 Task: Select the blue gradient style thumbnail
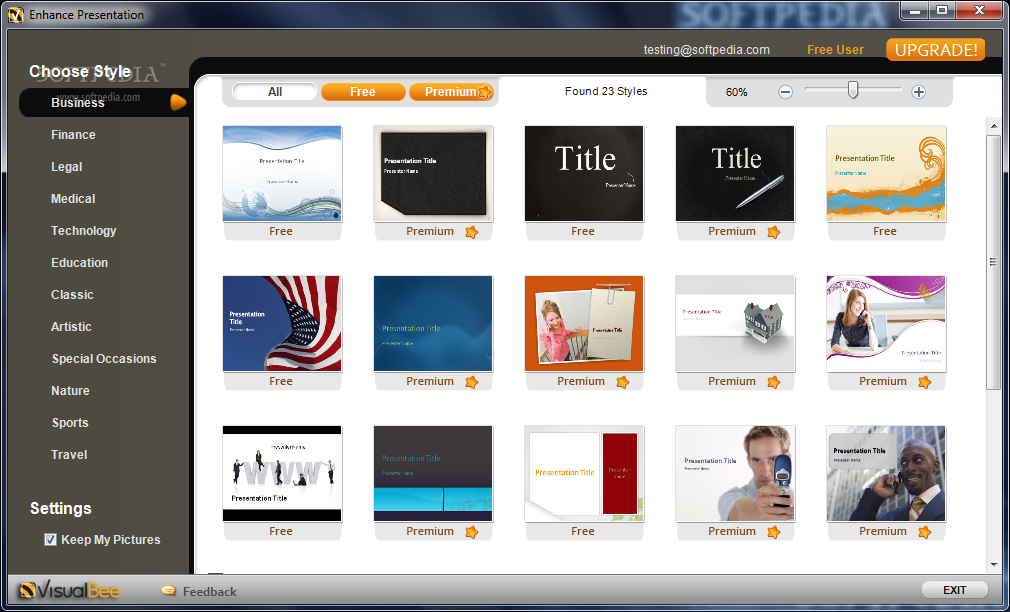point(433,323)
